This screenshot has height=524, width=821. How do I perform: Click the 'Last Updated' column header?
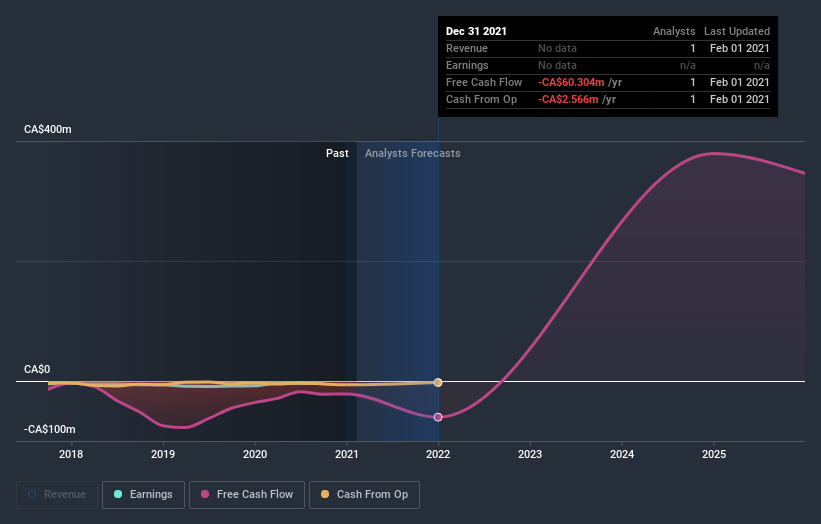(737, 31)
